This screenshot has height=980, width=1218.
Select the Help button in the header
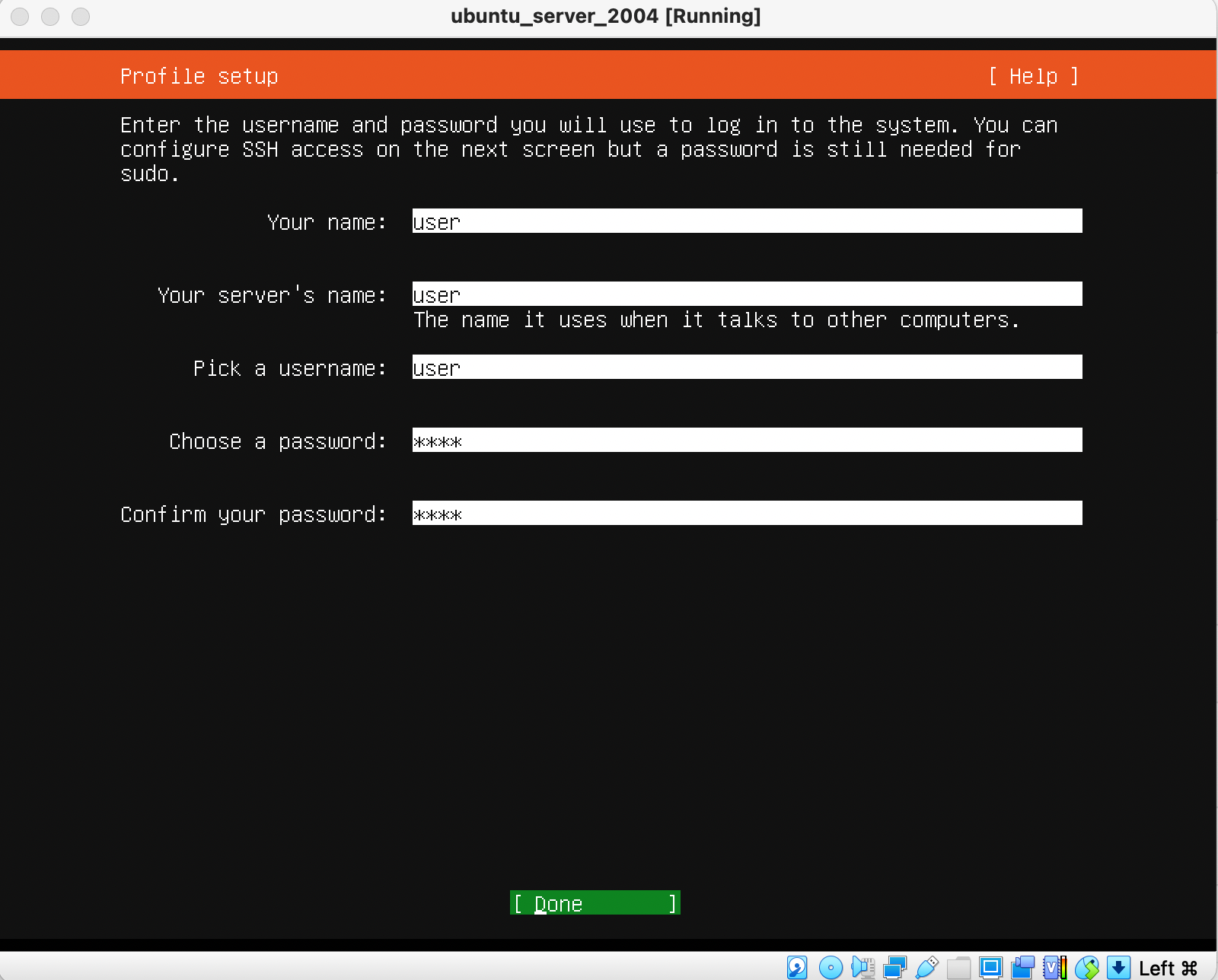pyautogui.click(x=1033, y=76)
